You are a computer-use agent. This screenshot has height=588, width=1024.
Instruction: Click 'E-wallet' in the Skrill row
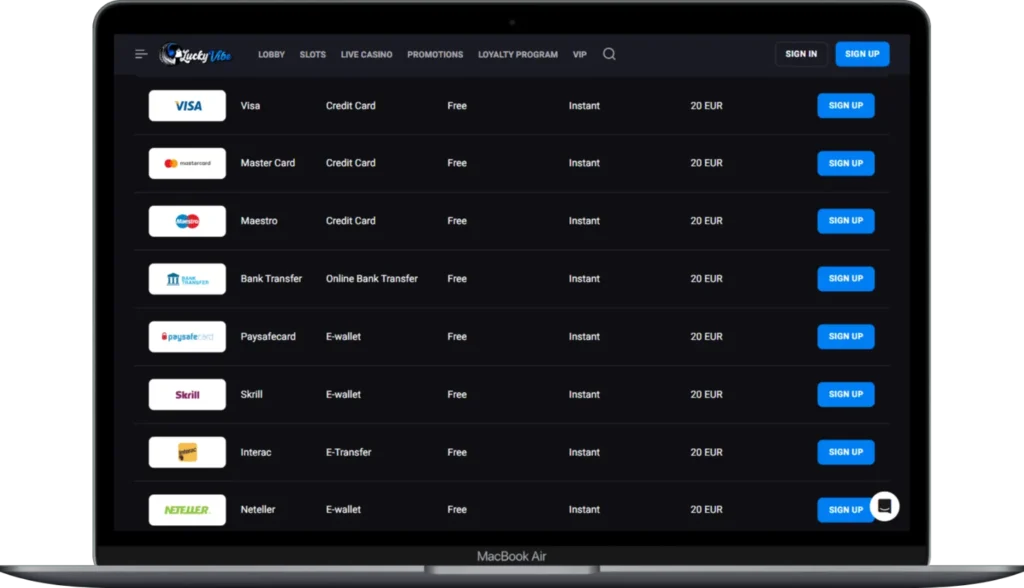coord(343,395)
